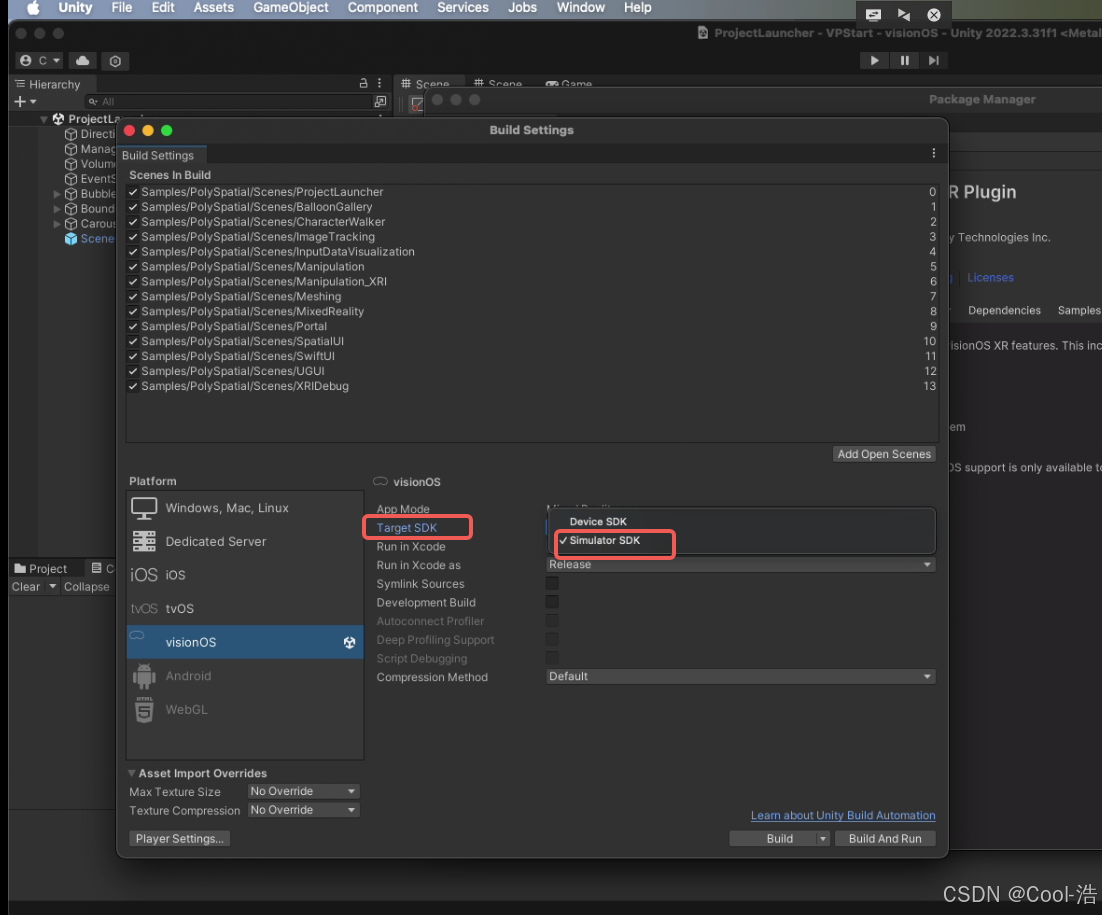Viewport: 1102px width, 915px height.
Task: Open the Window menu
Action: [581, 8]
